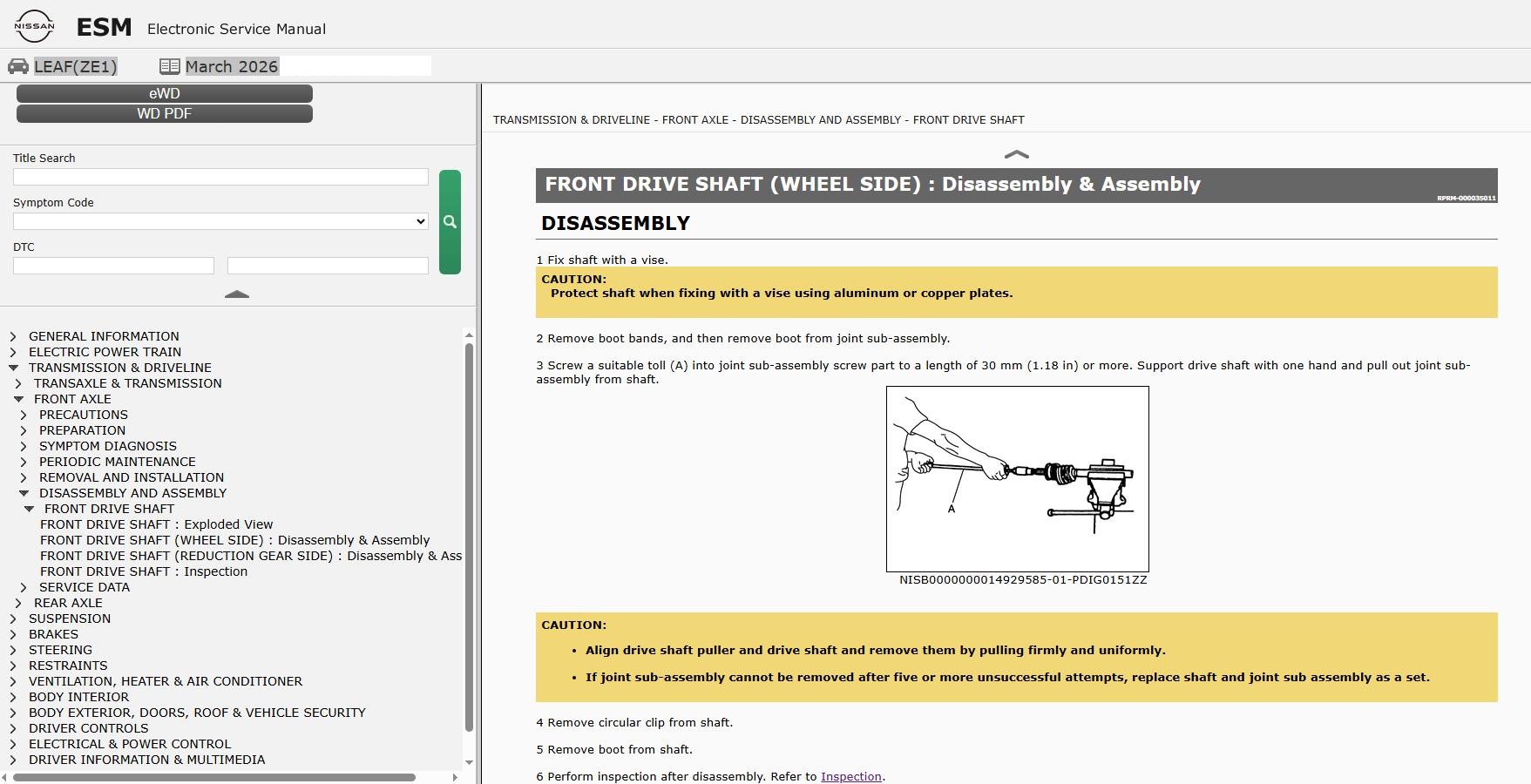Expand TRANSAXLE & TRANSMISSION tree node
This screenshot has width=1531, height=784.
(x=18, y=383)
